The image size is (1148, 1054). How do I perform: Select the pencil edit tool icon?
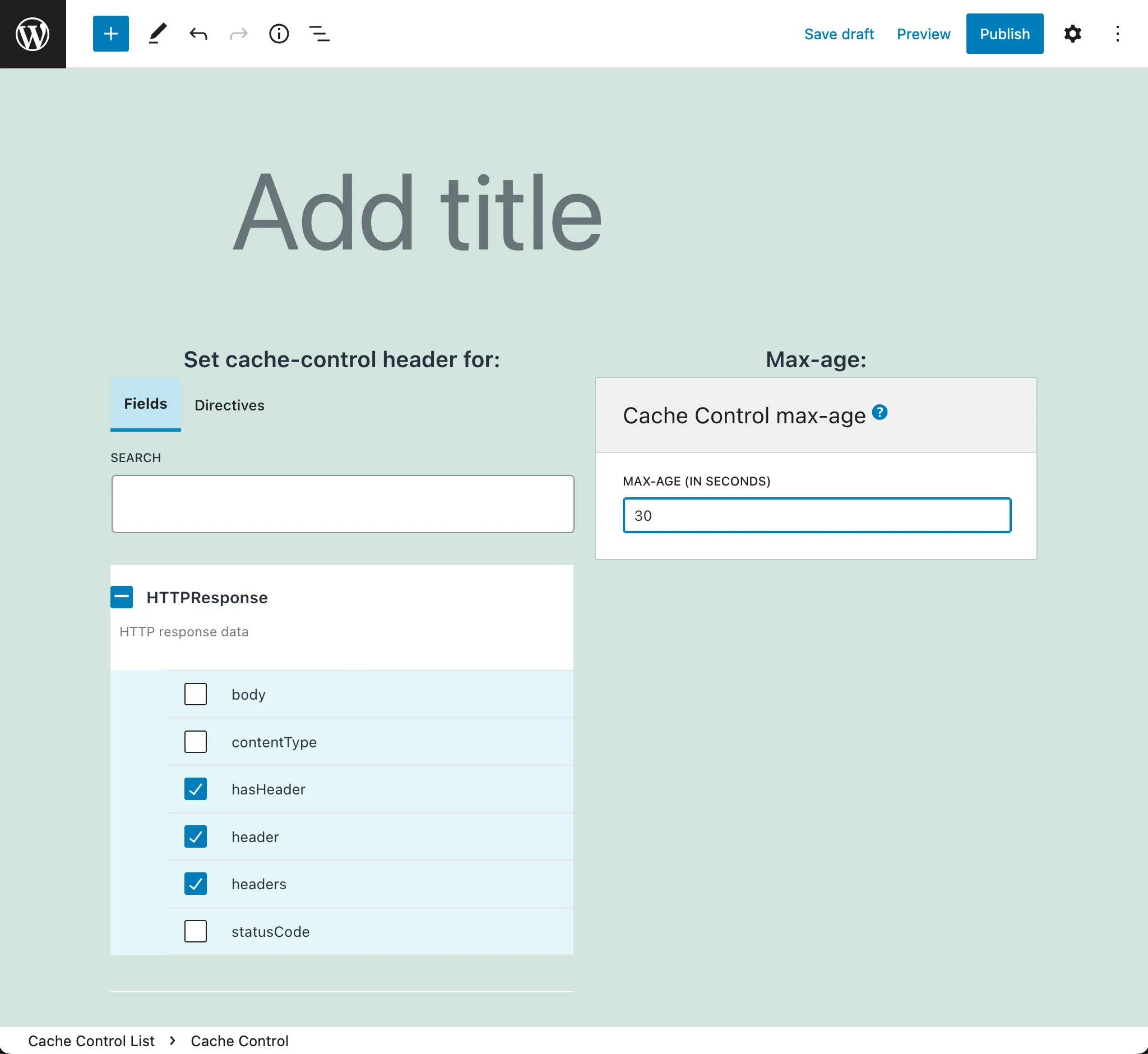[158, 33]
